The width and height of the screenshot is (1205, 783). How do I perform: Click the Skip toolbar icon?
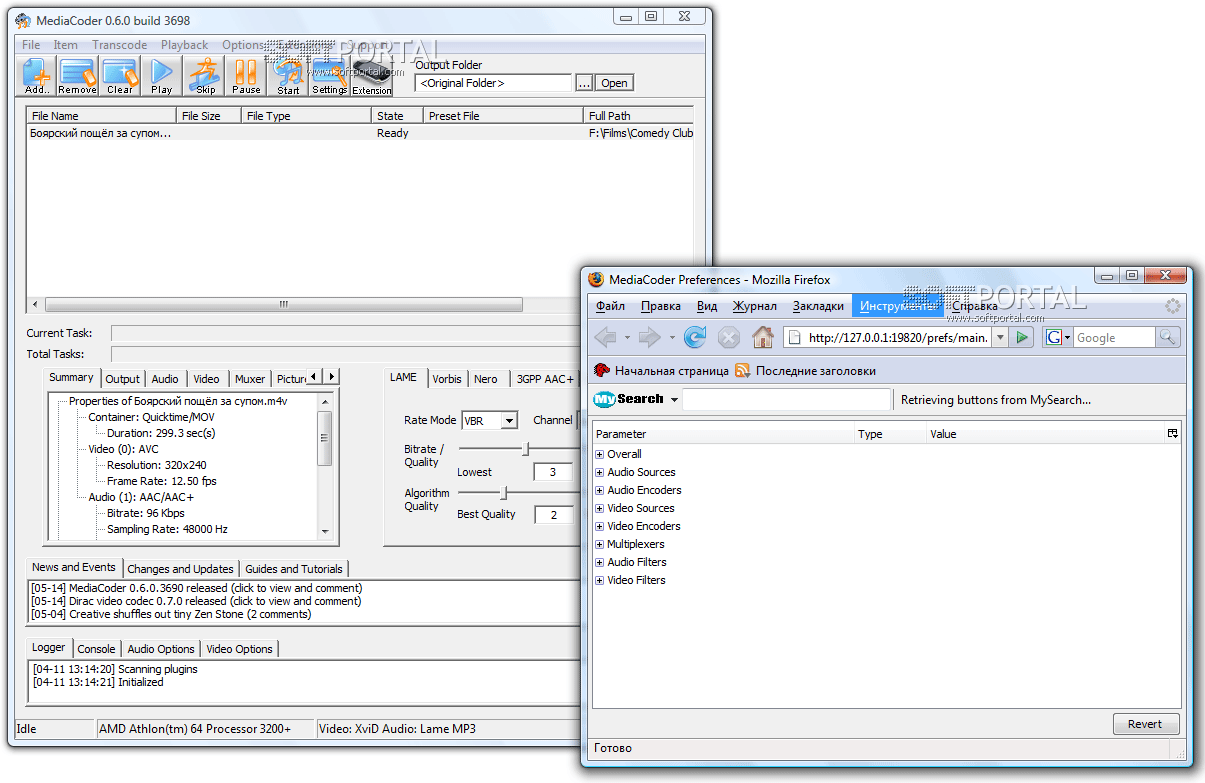click(x=205, y=76)
